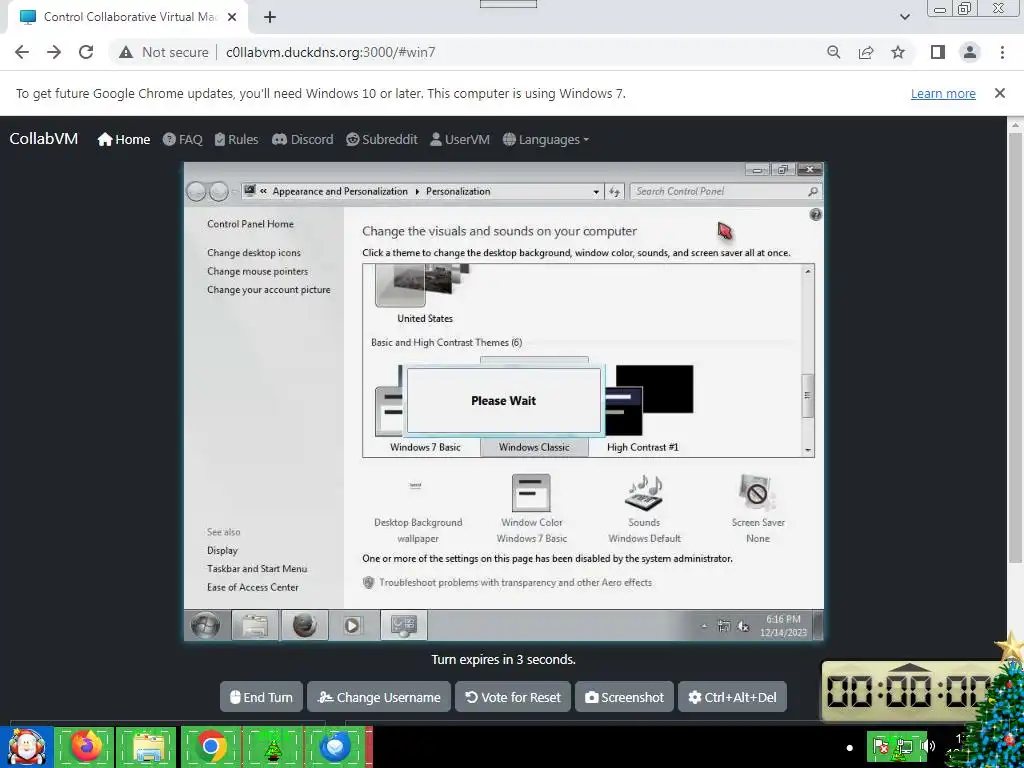This screenshot has height=768, width=1024.
Task: Select the High Contrast #1 theme
Action: [643, 408]
